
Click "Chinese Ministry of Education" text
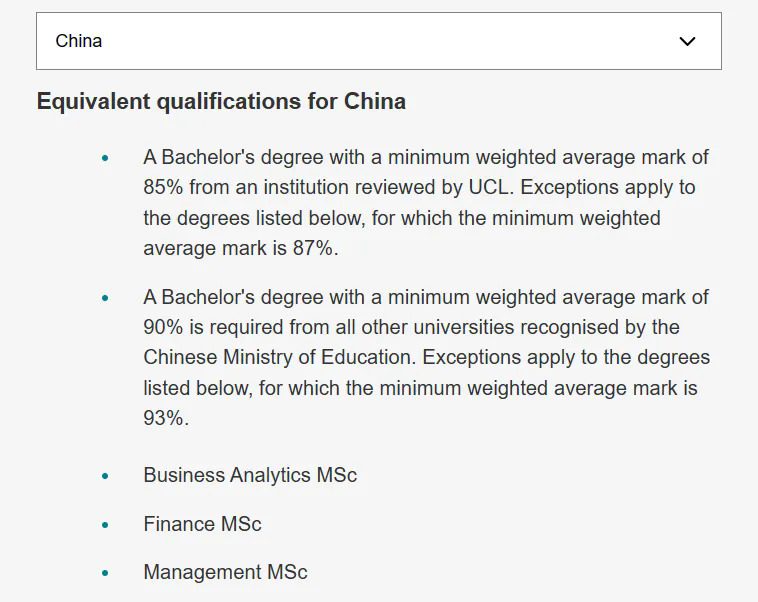278,358
